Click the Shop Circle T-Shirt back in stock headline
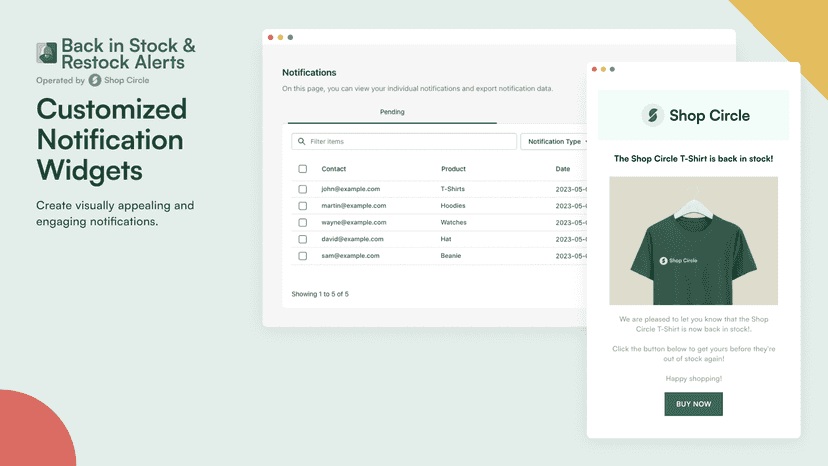 tap(693, 159)
